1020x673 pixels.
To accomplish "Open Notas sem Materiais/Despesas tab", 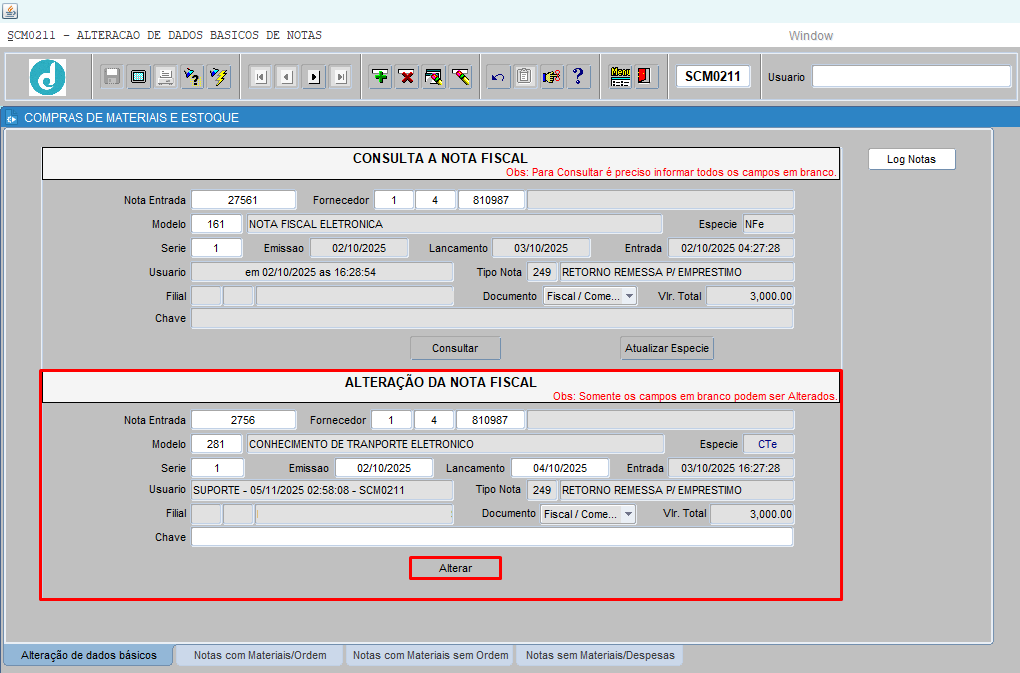I will 600,655.
